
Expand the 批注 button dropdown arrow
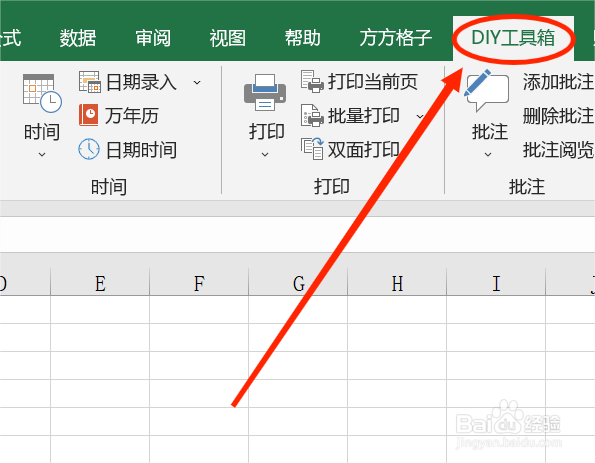(x=488, y=154)
